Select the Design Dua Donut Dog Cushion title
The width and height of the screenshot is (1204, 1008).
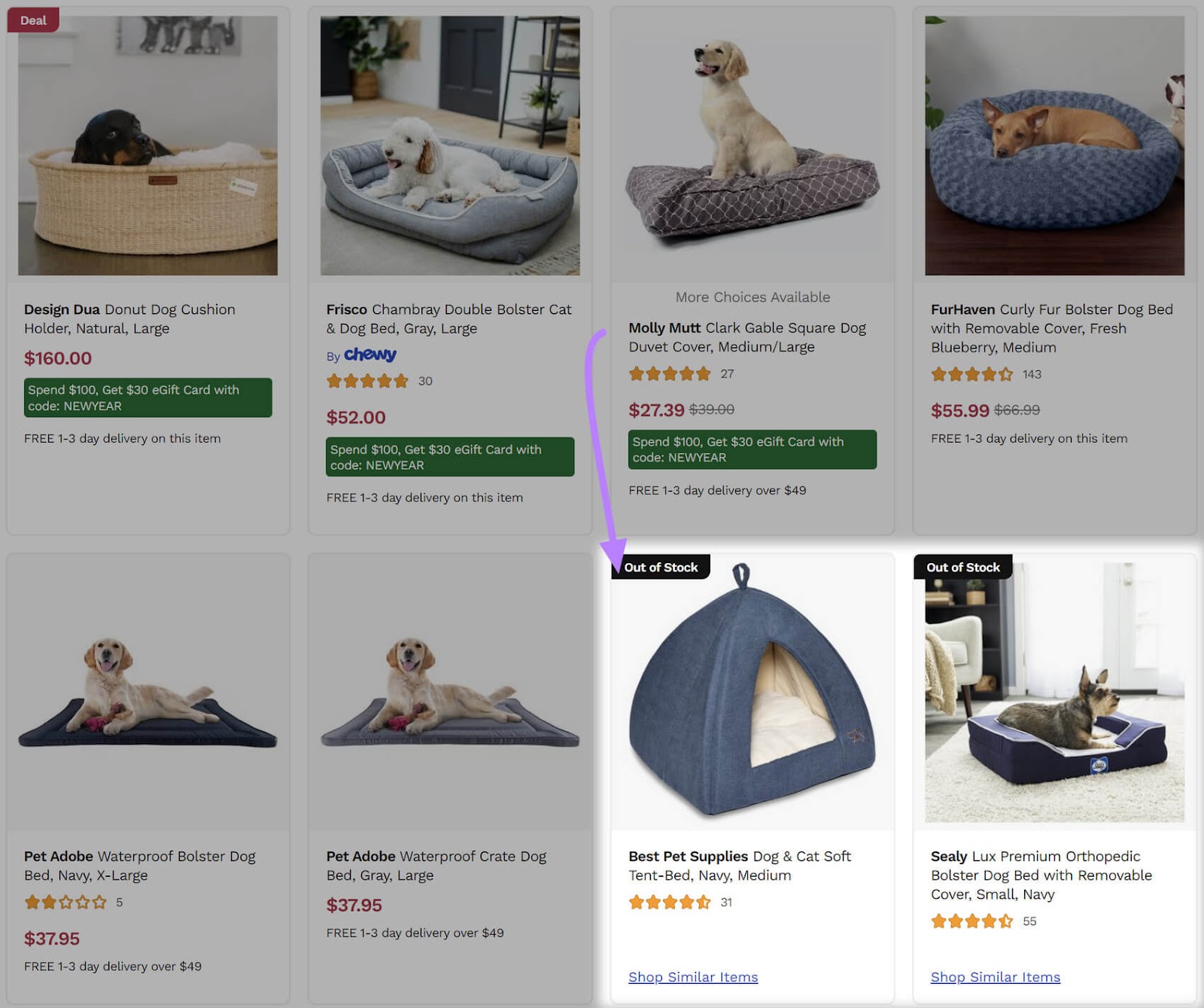tap(129, 318)
